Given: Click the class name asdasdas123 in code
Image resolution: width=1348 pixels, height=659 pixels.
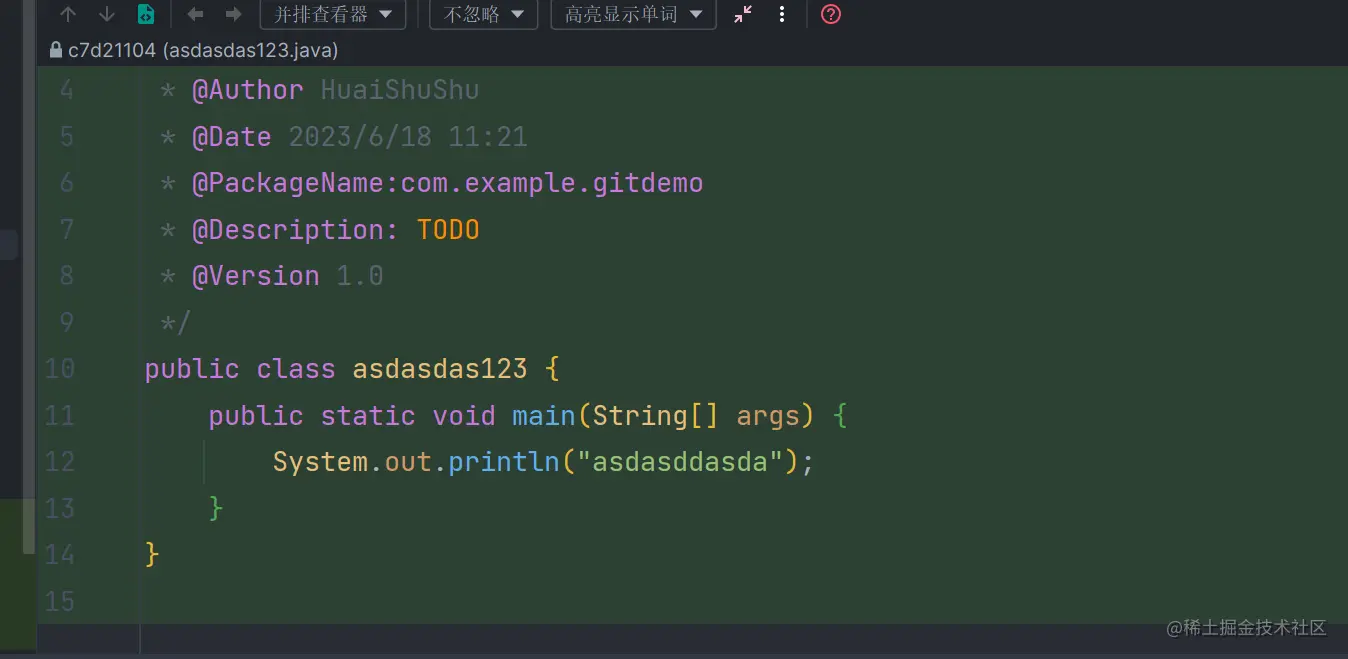Looking at the screenshot, I should click(440, 369).
